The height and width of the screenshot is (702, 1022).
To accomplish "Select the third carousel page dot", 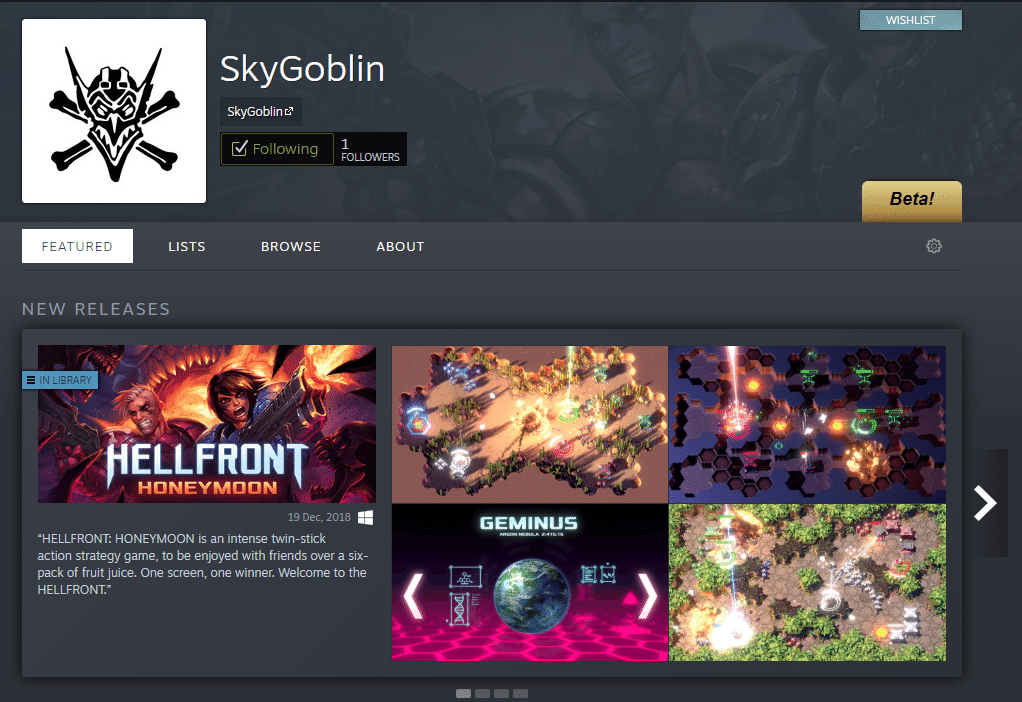I will click(501, 694).
